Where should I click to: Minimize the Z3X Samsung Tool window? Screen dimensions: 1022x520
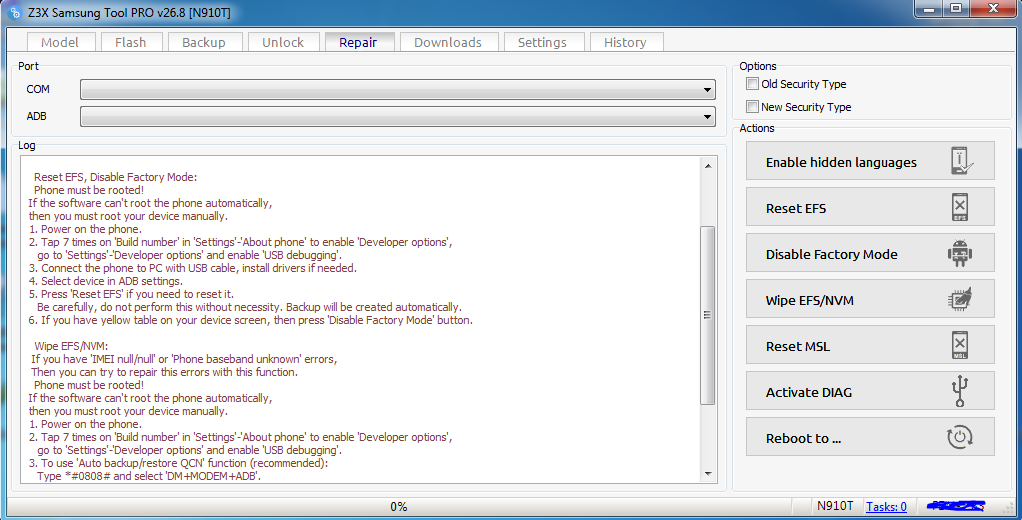click(929, 8)
